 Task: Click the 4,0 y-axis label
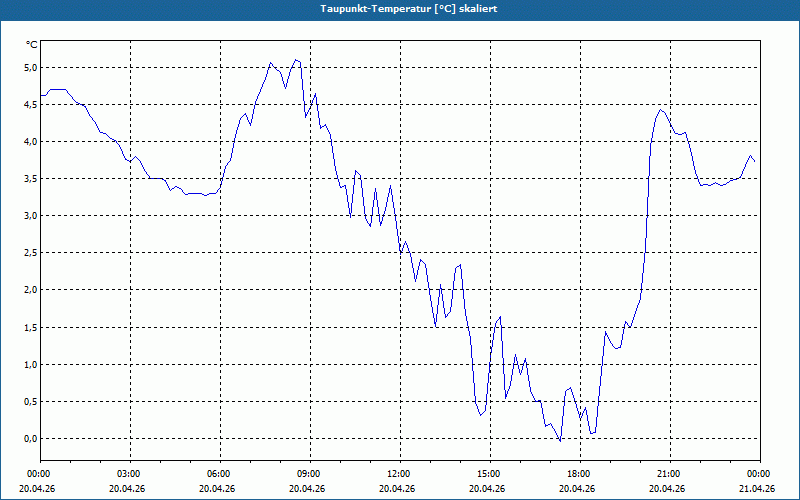pos(31,141)
